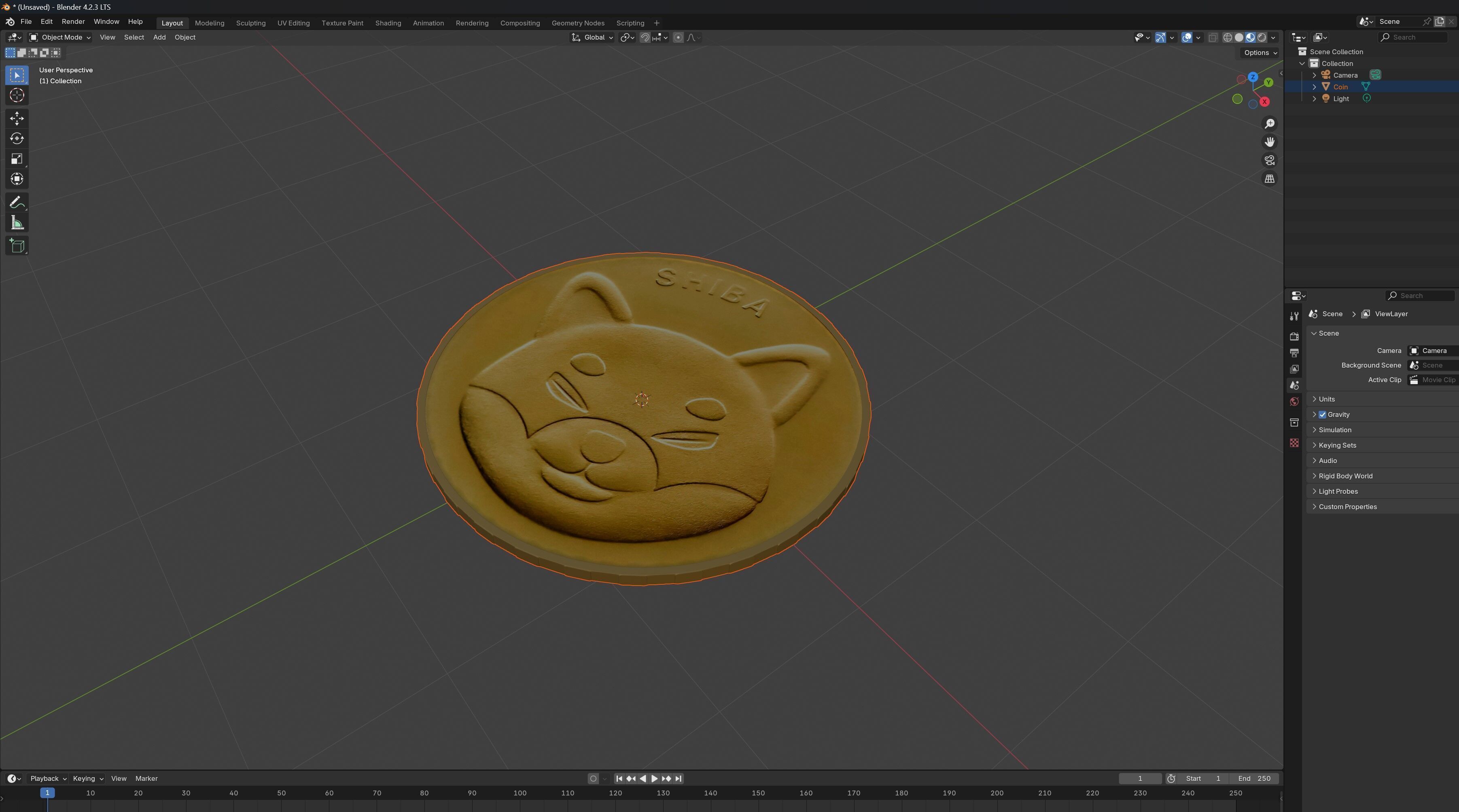Image resolution: width=1459 pixels, height=812 pixels.
Task: Open the Collection properties tab
Action: tap(1294, 423)
